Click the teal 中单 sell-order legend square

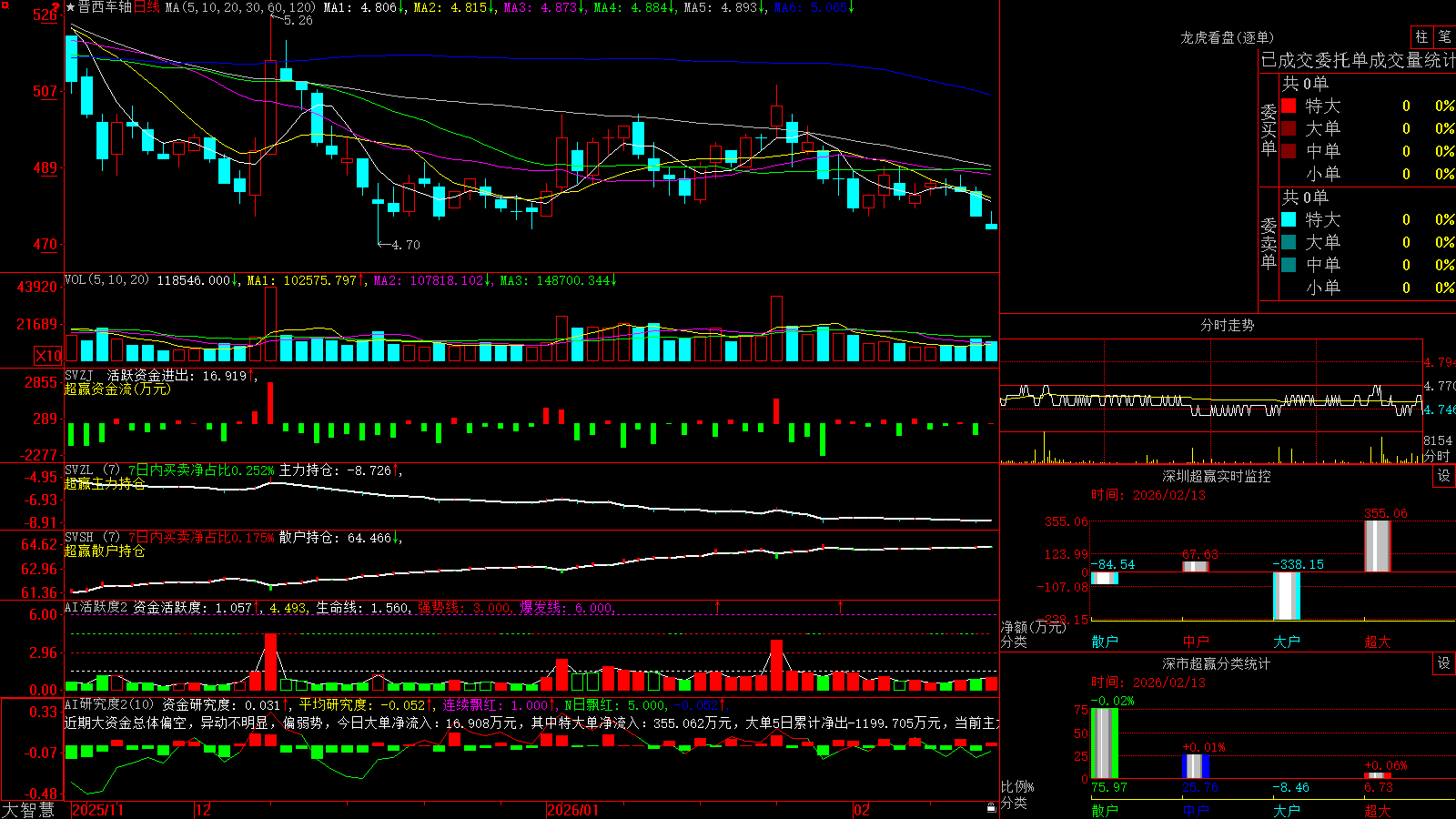(1289, 265)
